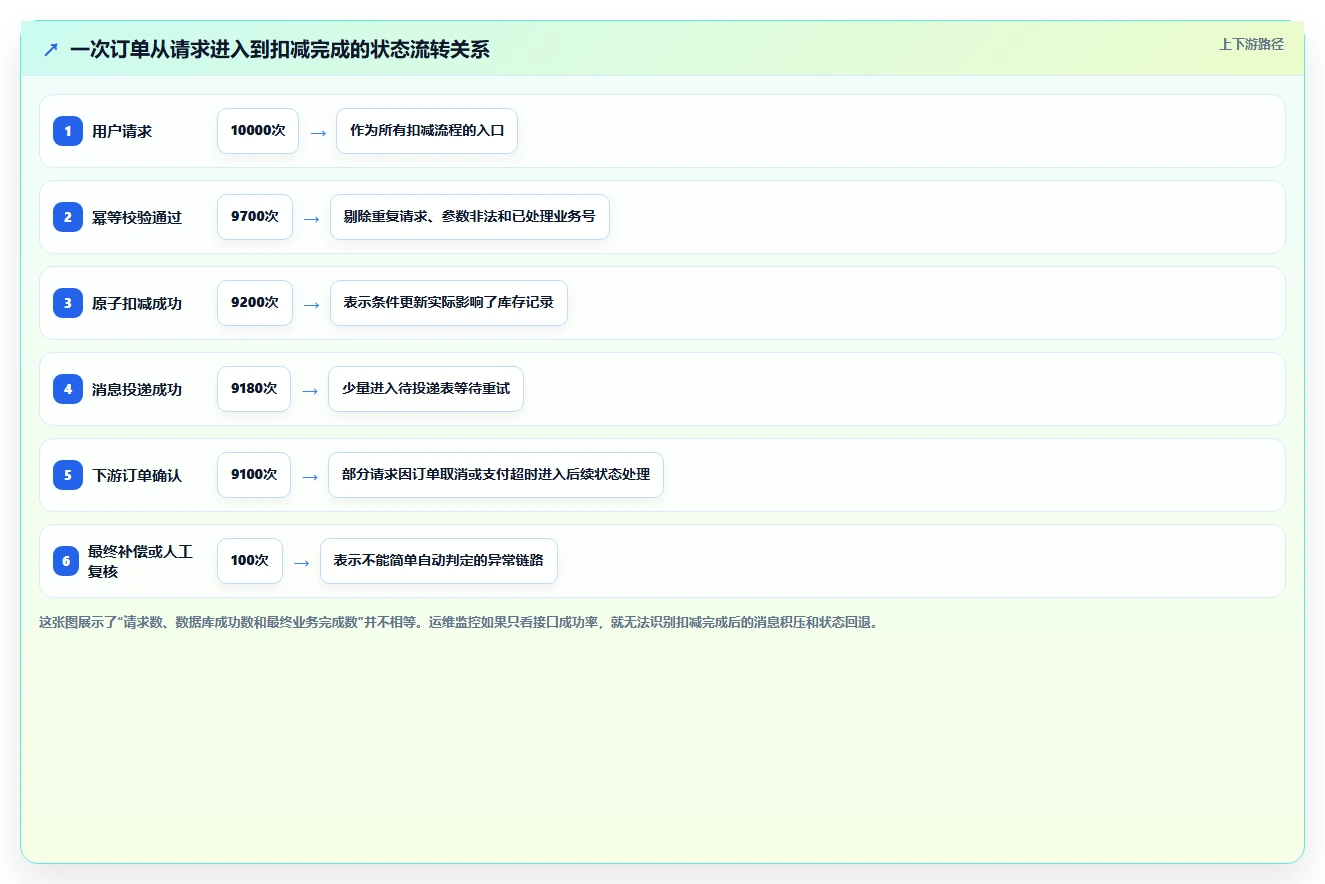Image resolution: width=1325 pixels, height=884 pixels.
Task: Select the 用户请求 step label
Action: coord(122,131)
